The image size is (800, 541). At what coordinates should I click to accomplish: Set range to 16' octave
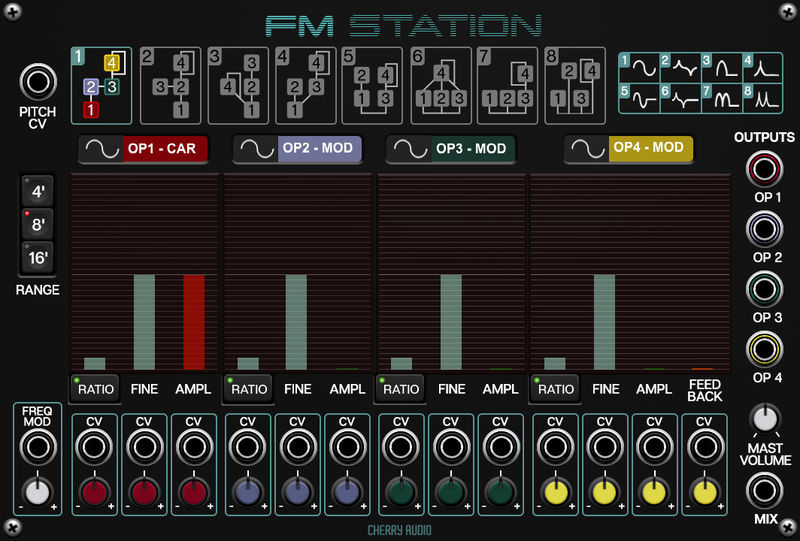38,258
